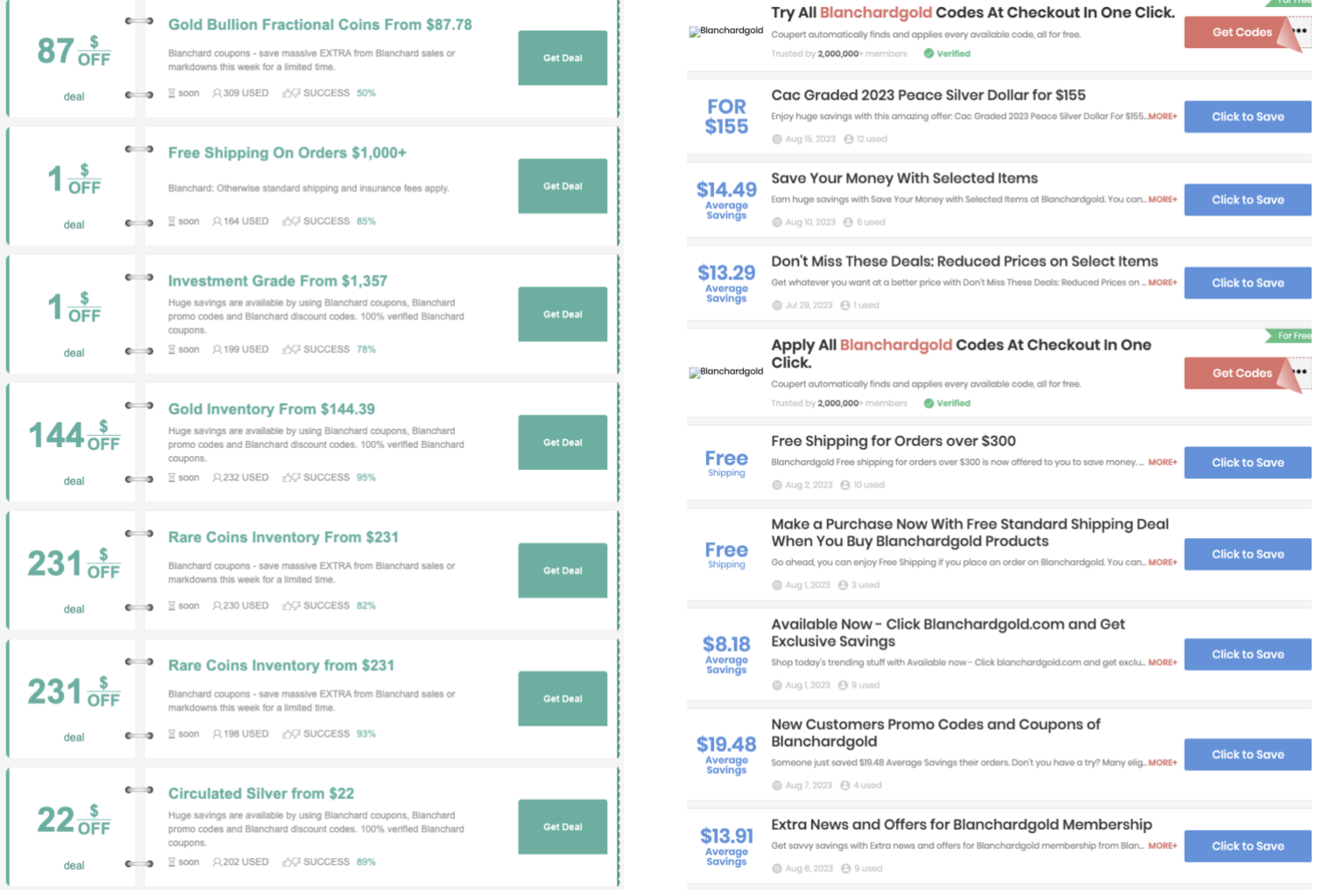Click Get Codes beside Apply All Blanchardgold Codes

tap(1242, 374)
